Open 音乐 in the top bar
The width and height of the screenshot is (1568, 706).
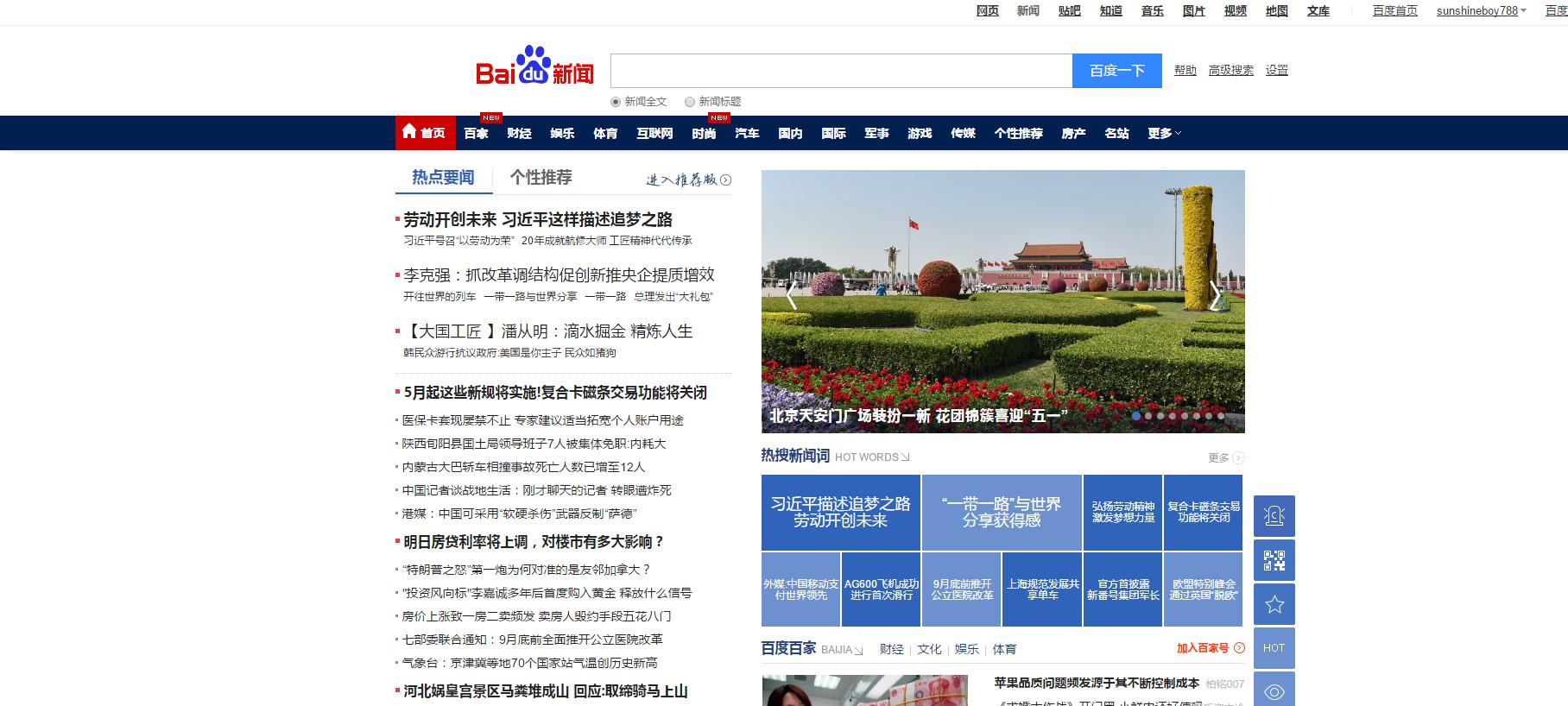pyautogui.click(x=1153, y=11)
